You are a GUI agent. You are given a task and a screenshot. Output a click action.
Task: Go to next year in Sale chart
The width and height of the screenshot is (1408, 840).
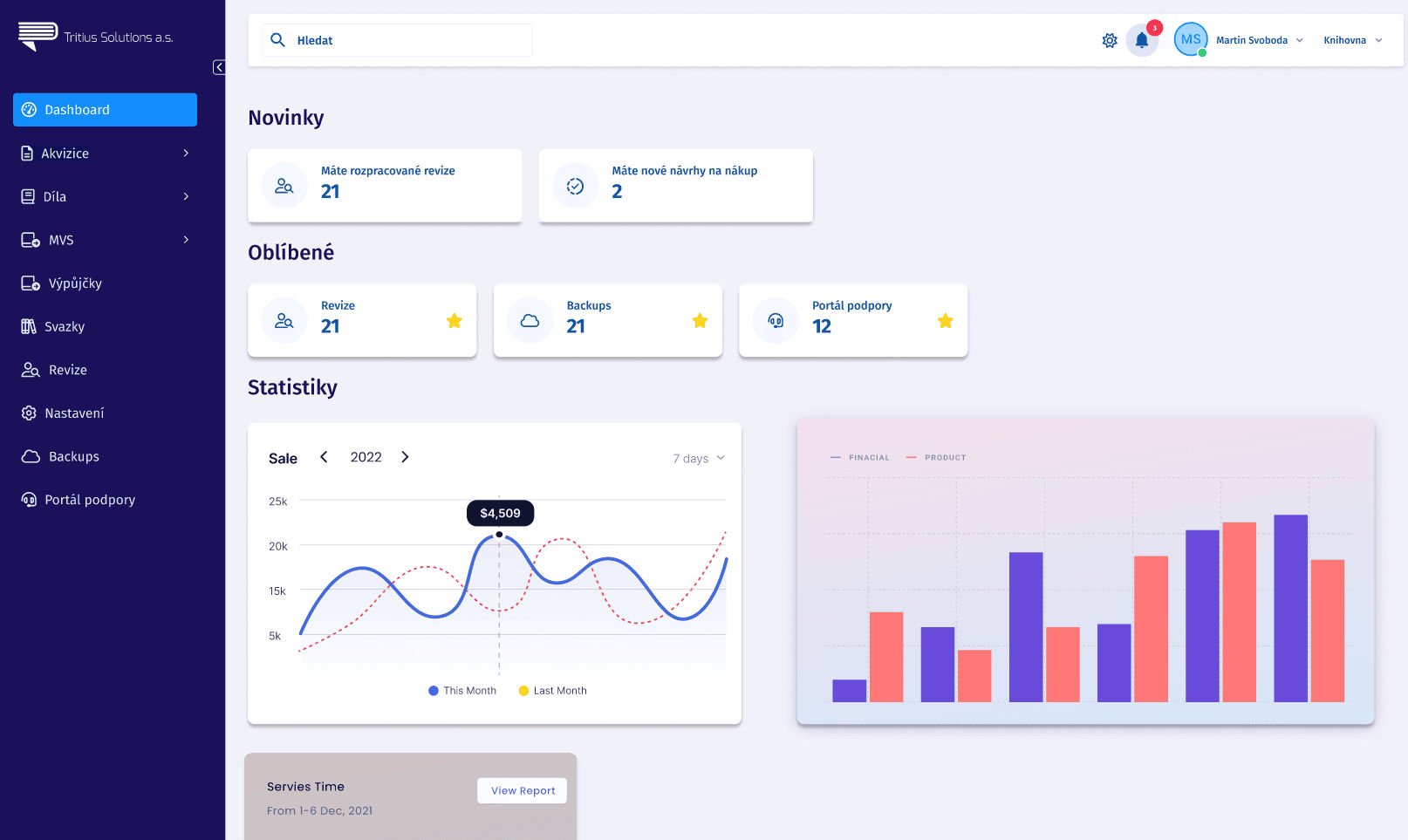tap(405, 457)
